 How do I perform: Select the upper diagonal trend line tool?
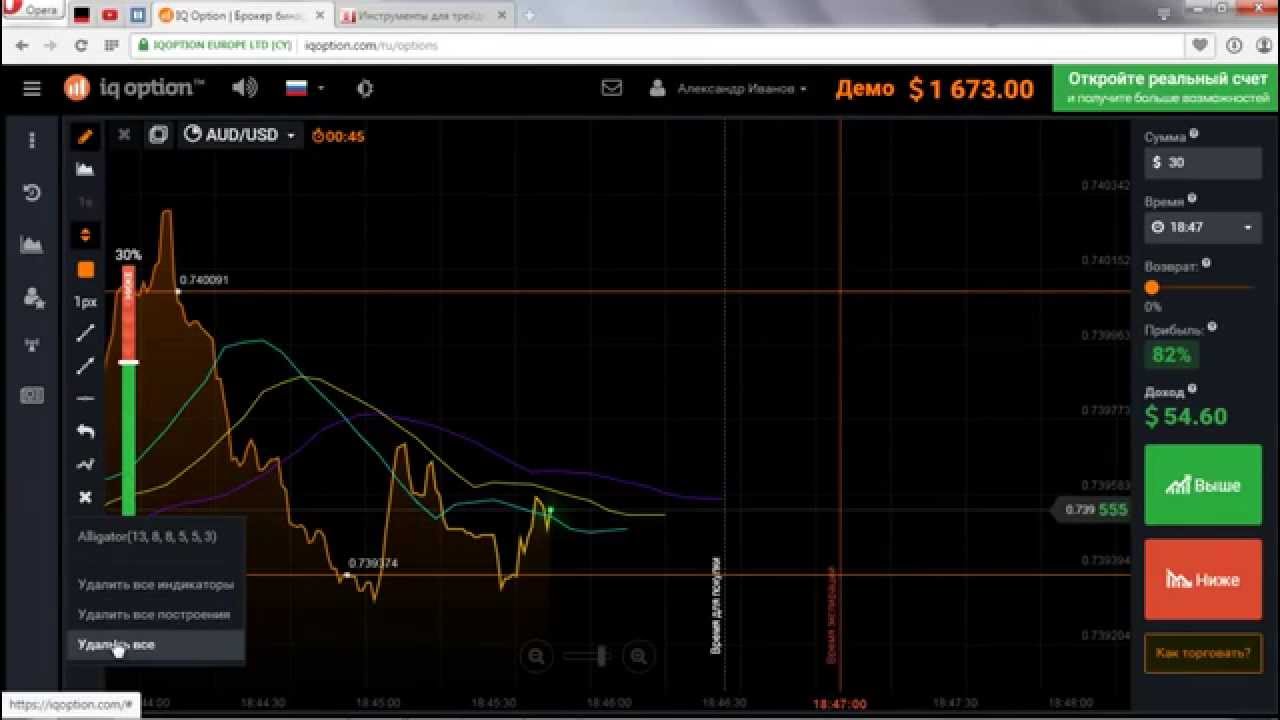(86, 333)
